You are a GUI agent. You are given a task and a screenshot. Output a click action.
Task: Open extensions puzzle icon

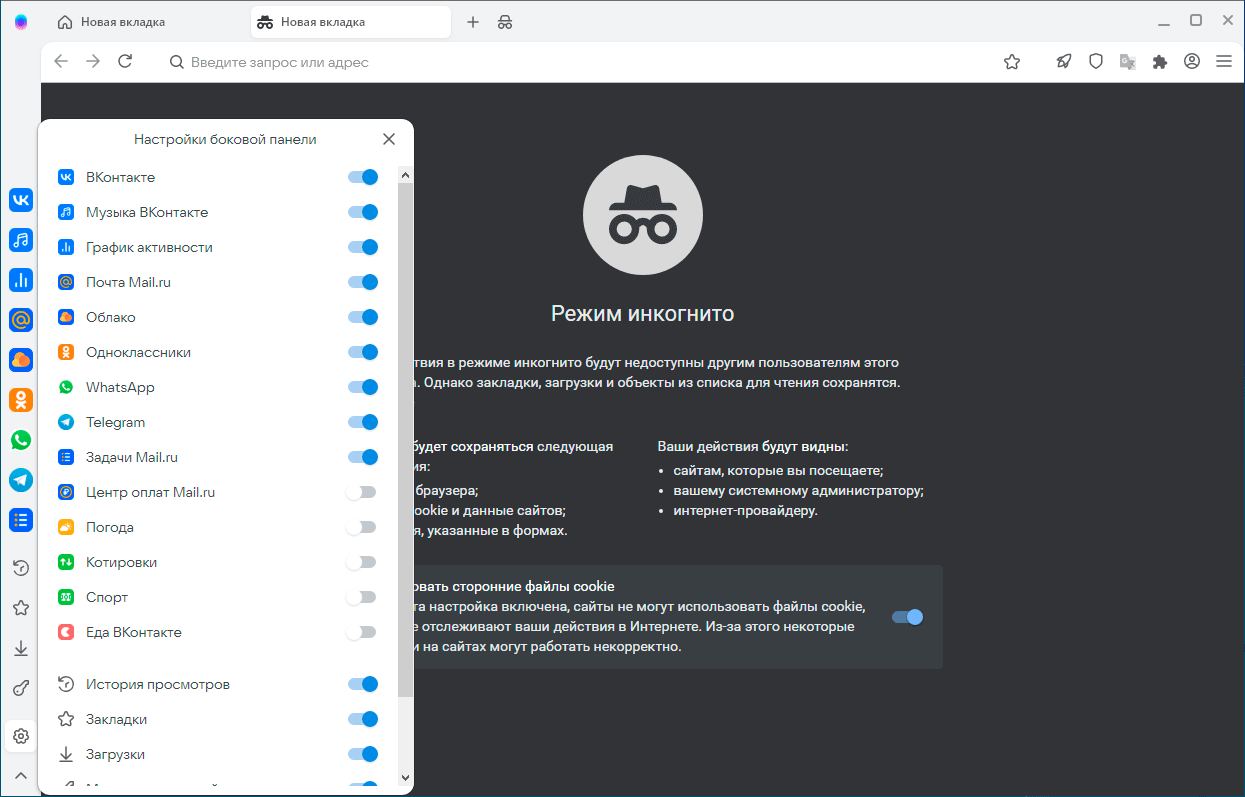[1160, 62]
